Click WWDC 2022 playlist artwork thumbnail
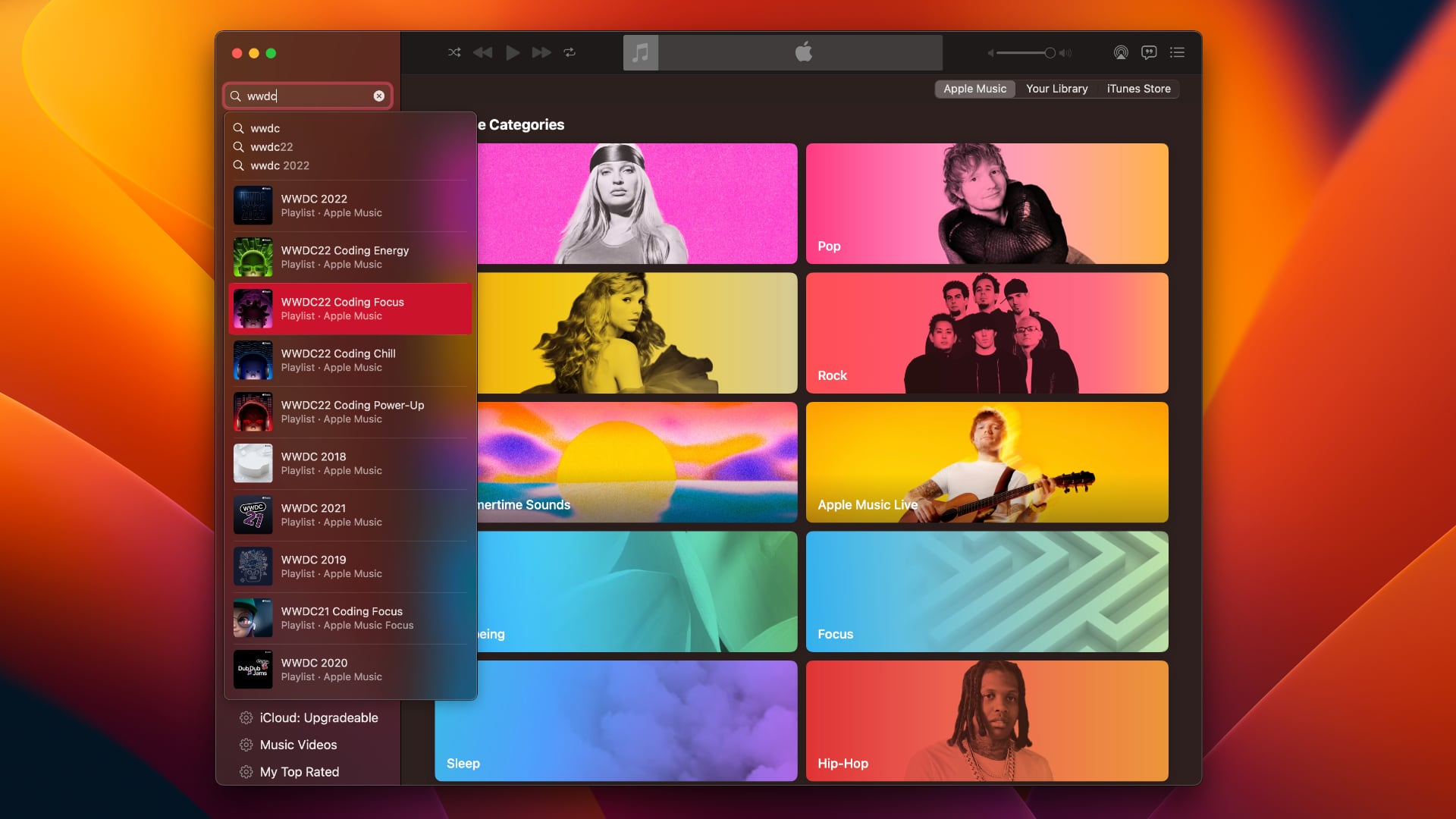Screen dimensions: 1456x819 pyautogui.click(x=253, y=206)
